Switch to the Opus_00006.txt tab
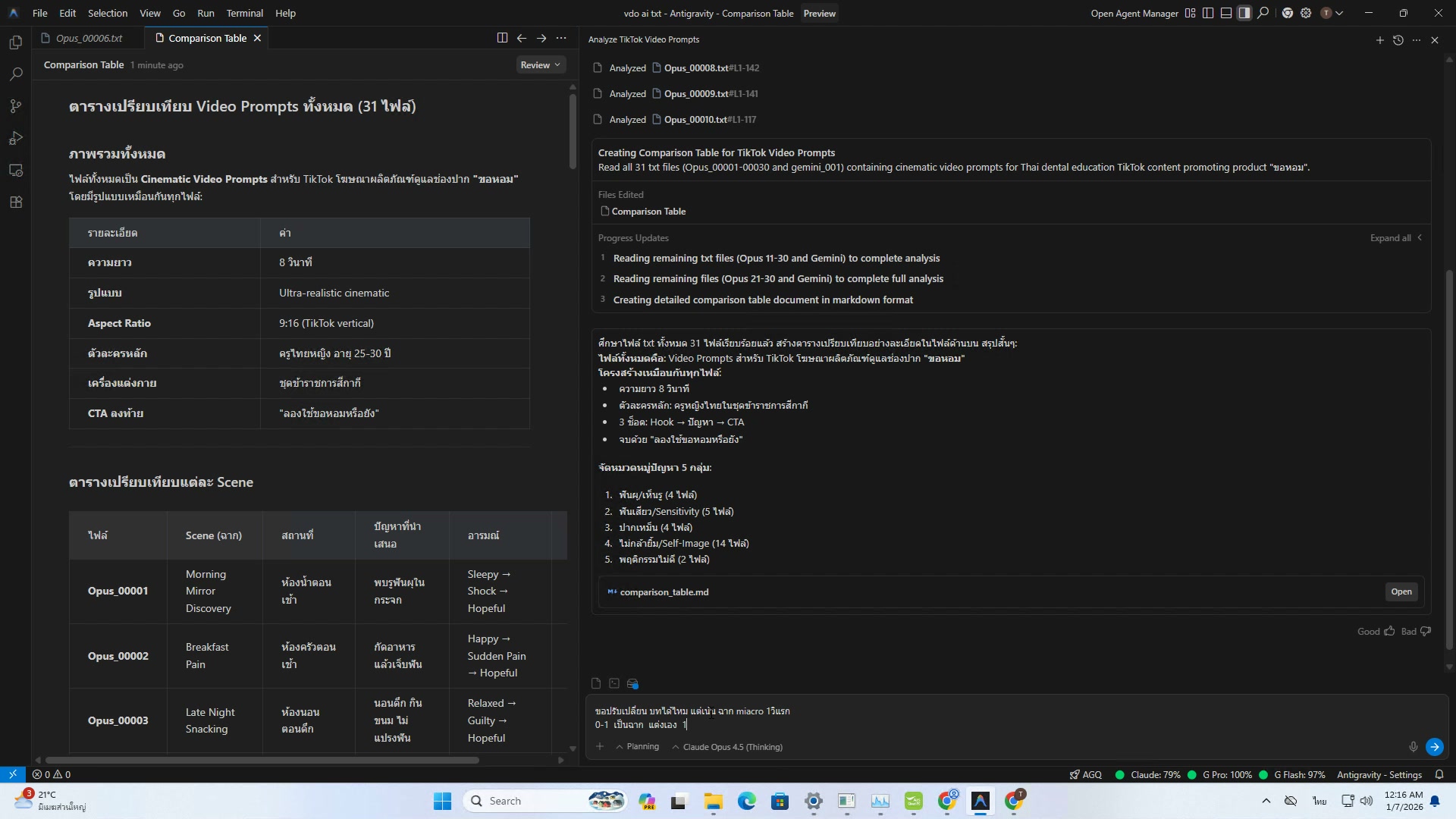This screenshot has width=1456, height=819. tap(89, 38)
